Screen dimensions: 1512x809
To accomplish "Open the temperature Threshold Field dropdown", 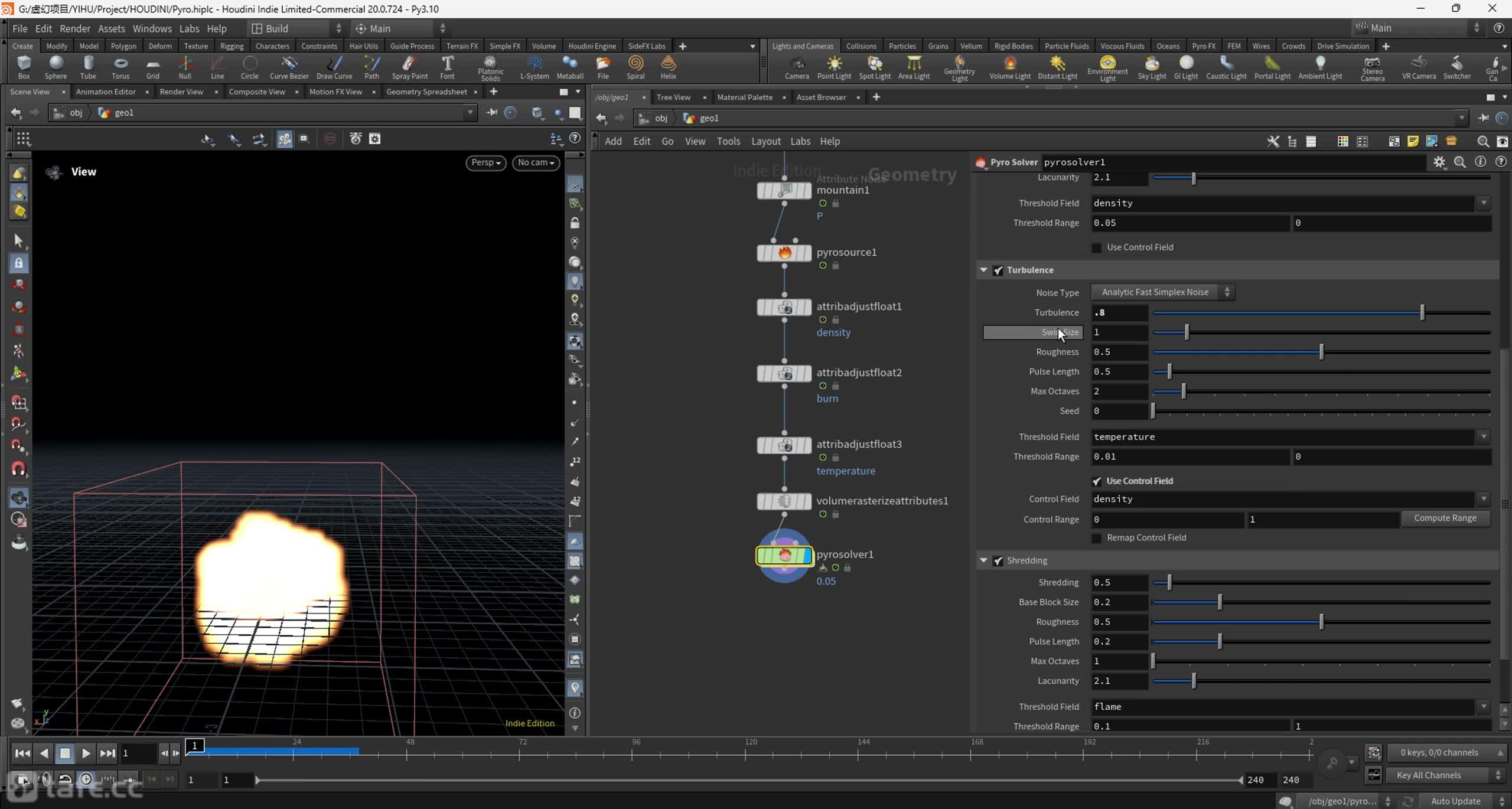I will [x=1484, y=437].
